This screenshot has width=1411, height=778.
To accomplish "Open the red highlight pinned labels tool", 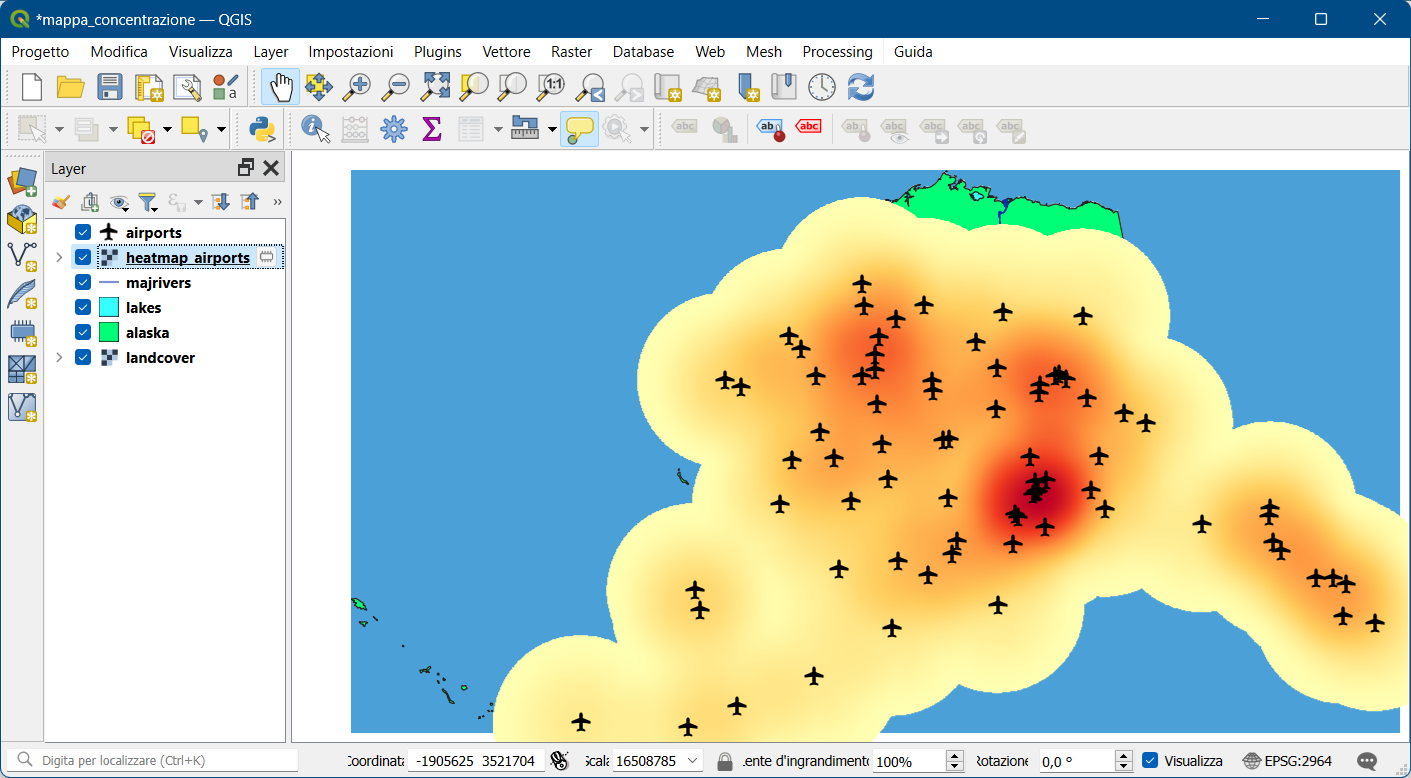I will pos(808,127).
